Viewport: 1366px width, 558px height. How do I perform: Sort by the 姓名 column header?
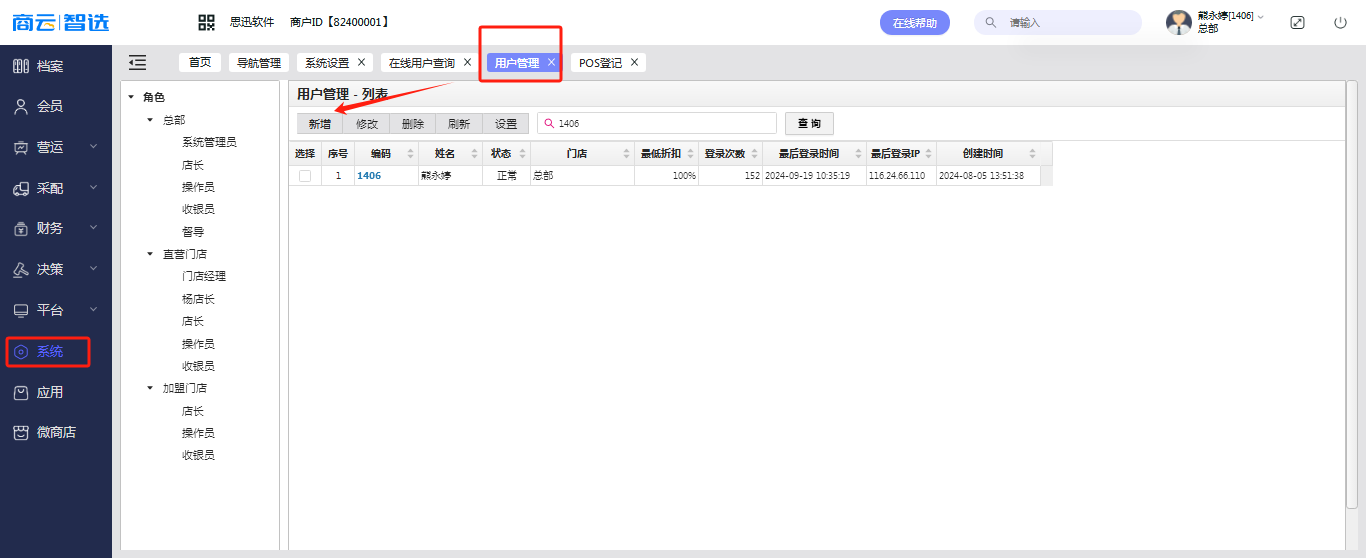(450, 153)
